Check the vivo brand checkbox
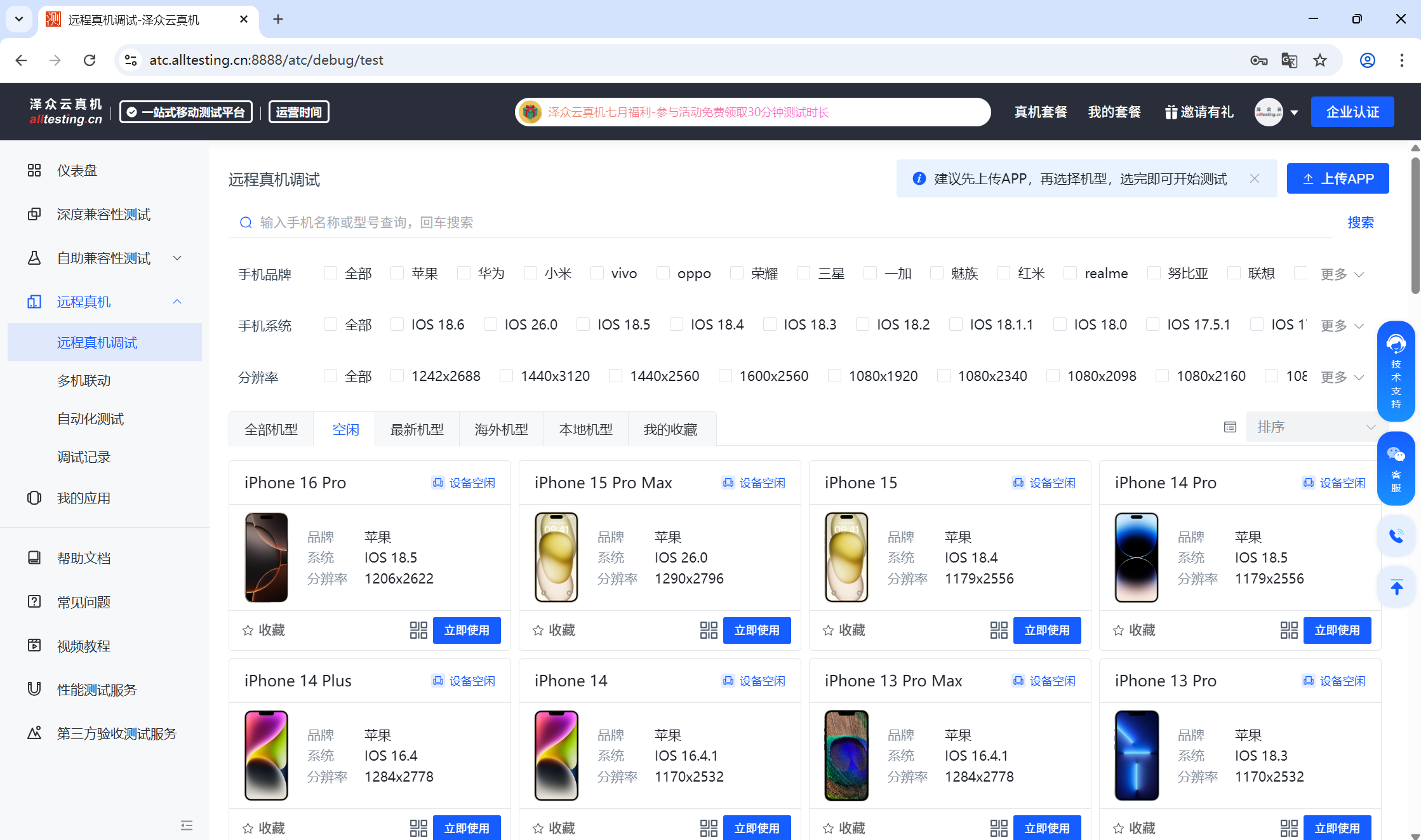This screenshot has width=1421, height=840. [597, 273]
